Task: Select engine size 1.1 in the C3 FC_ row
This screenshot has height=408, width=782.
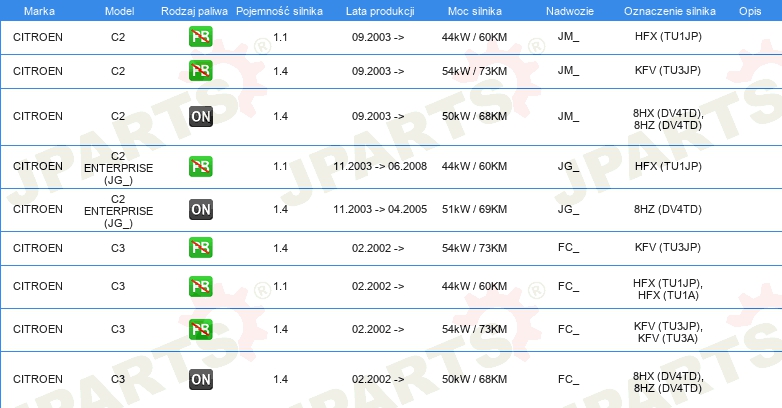Action: pyautogui.click(x=280, y=286)
